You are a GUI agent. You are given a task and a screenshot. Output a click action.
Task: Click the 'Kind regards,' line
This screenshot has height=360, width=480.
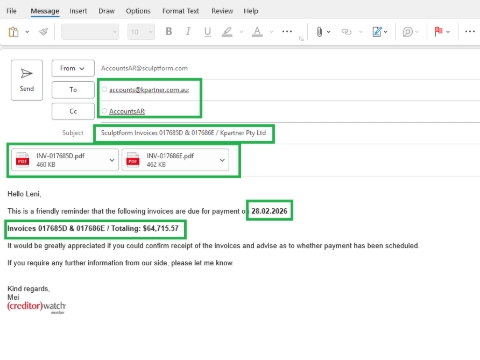tap(29, 289)
